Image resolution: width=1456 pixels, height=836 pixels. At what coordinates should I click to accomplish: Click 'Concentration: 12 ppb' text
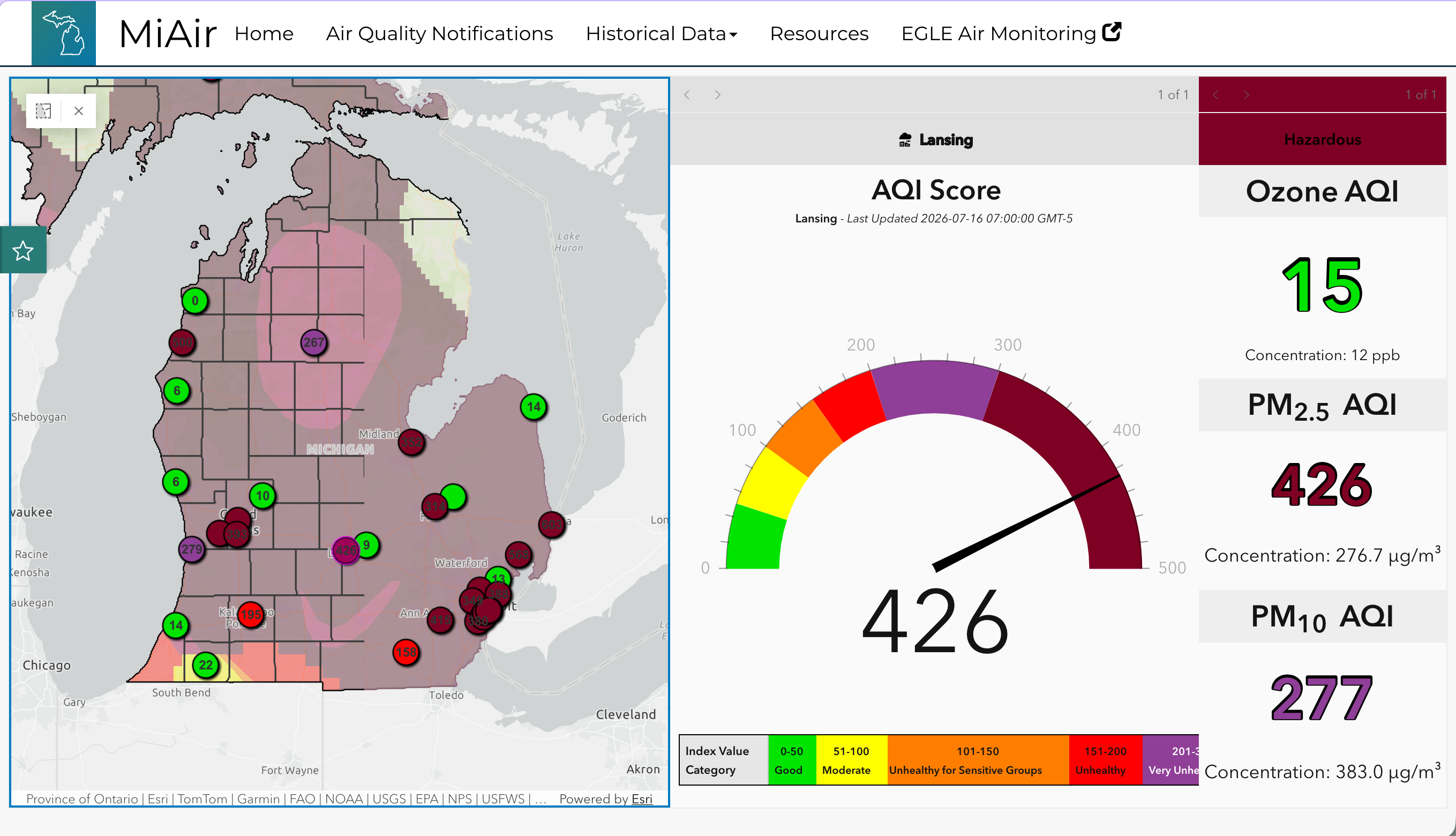(1322, 355)
